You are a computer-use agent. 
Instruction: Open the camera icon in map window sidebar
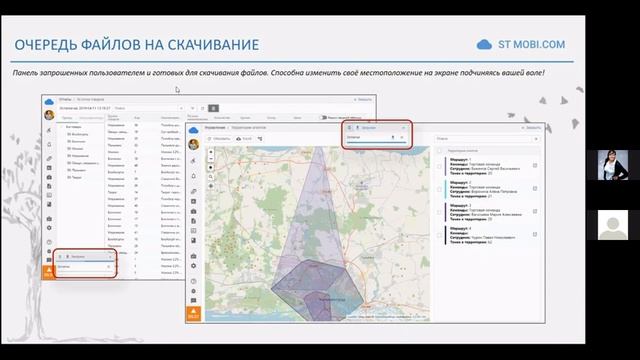pos(193,211)
